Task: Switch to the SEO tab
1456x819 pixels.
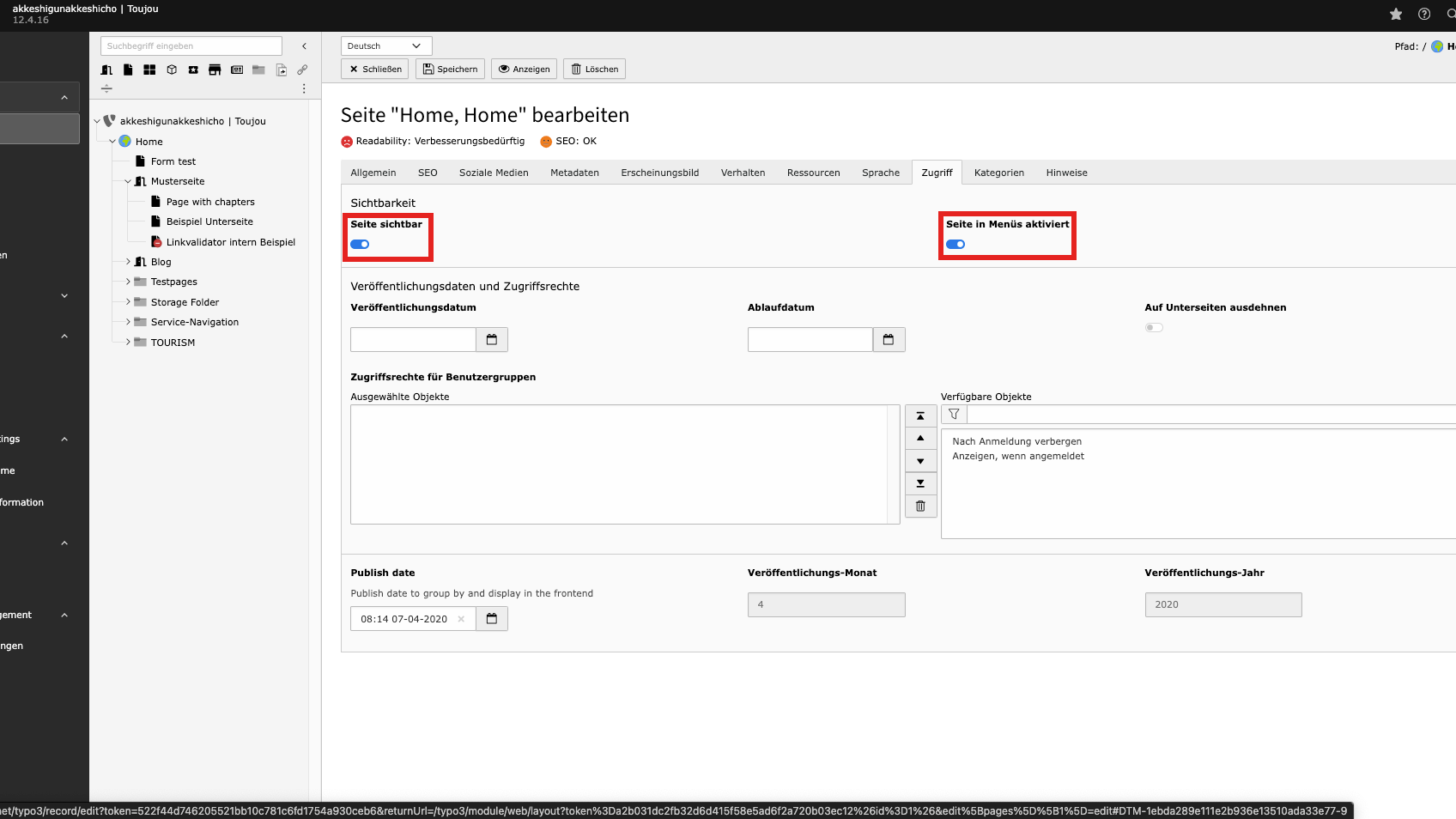Action: 428,173
